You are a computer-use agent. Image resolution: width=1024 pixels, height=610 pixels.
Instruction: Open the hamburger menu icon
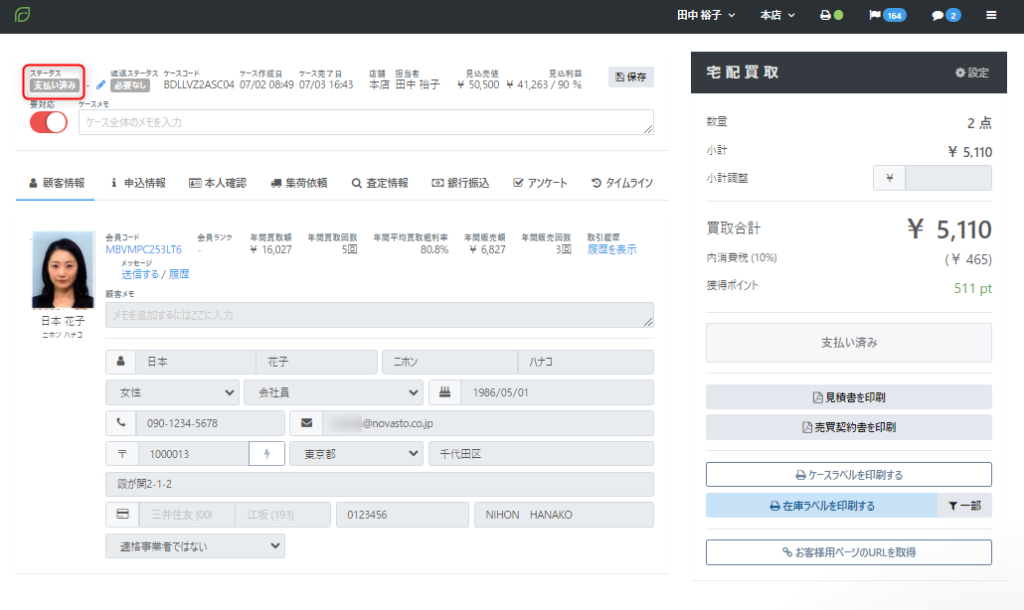[x=991, y=16]
